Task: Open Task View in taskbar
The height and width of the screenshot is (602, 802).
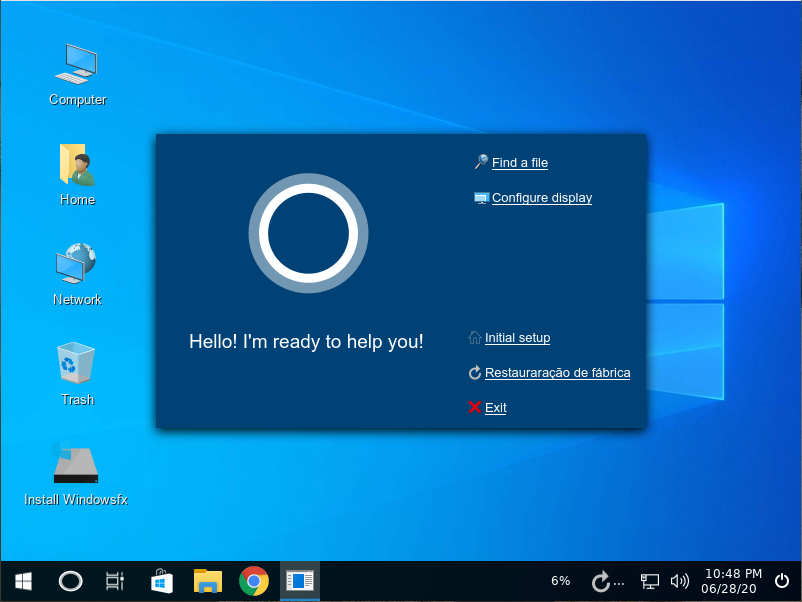Action: (x=115, y=581)
